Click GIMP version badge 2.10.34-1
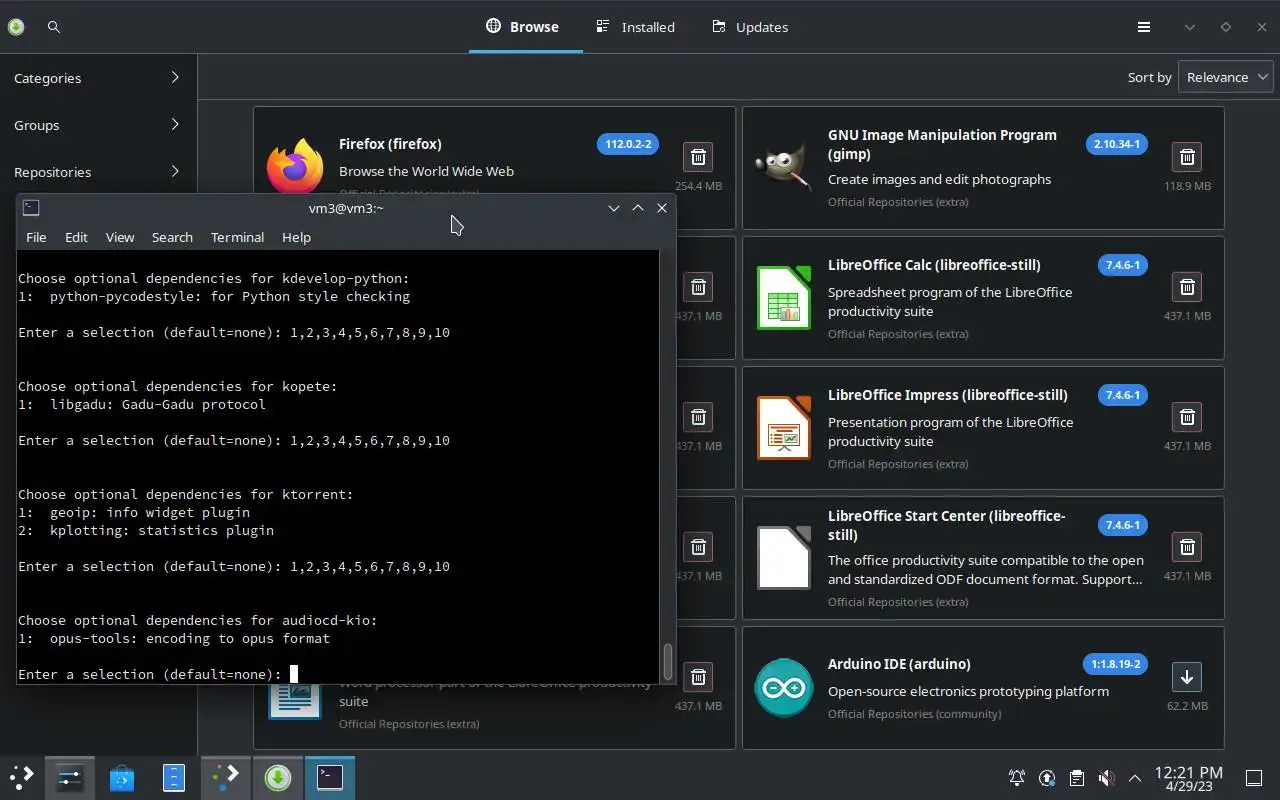1280x800 pixels. [x=1117, y=144]
